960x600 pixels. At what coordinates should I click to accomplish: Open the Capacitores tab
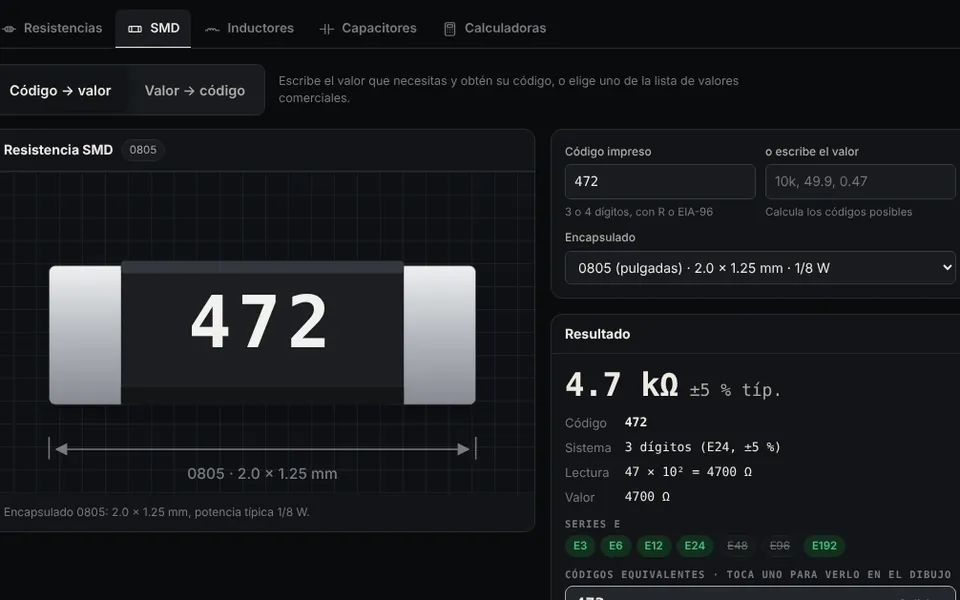click(368, 28)
